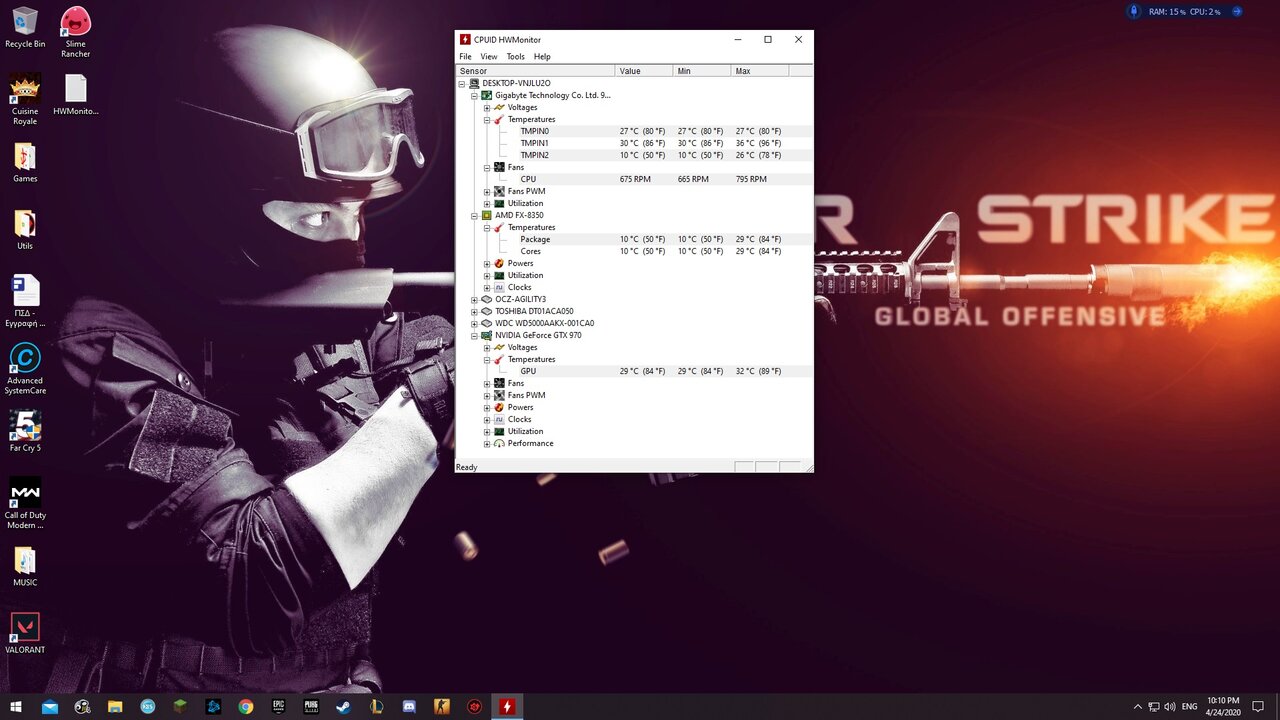1280x720 pixels.
Task: Open the Recycle Bin desktop icon
Action: tap(25, 27)
